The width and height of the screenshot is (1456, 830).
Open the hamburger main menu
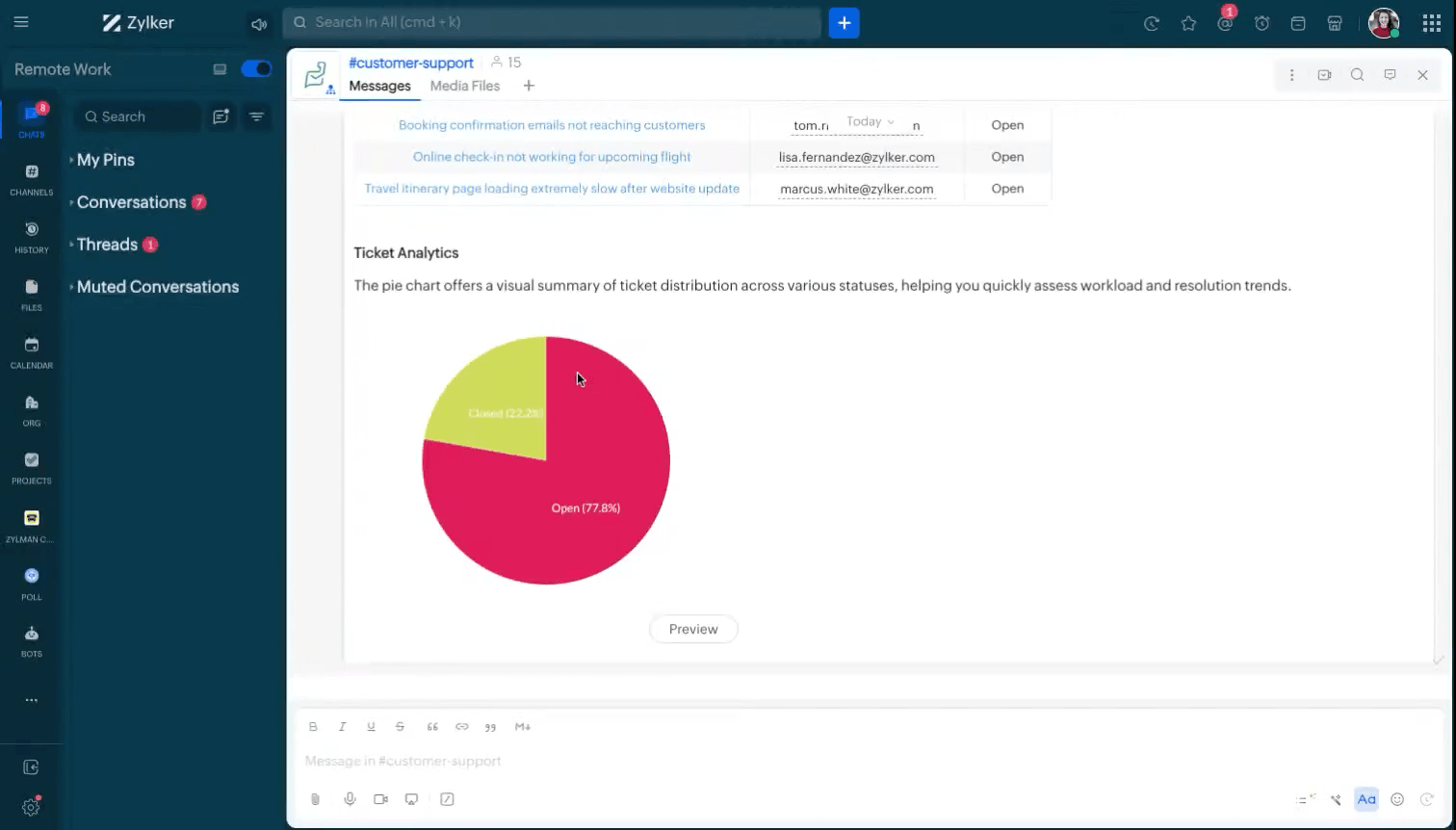pos(21,22)
